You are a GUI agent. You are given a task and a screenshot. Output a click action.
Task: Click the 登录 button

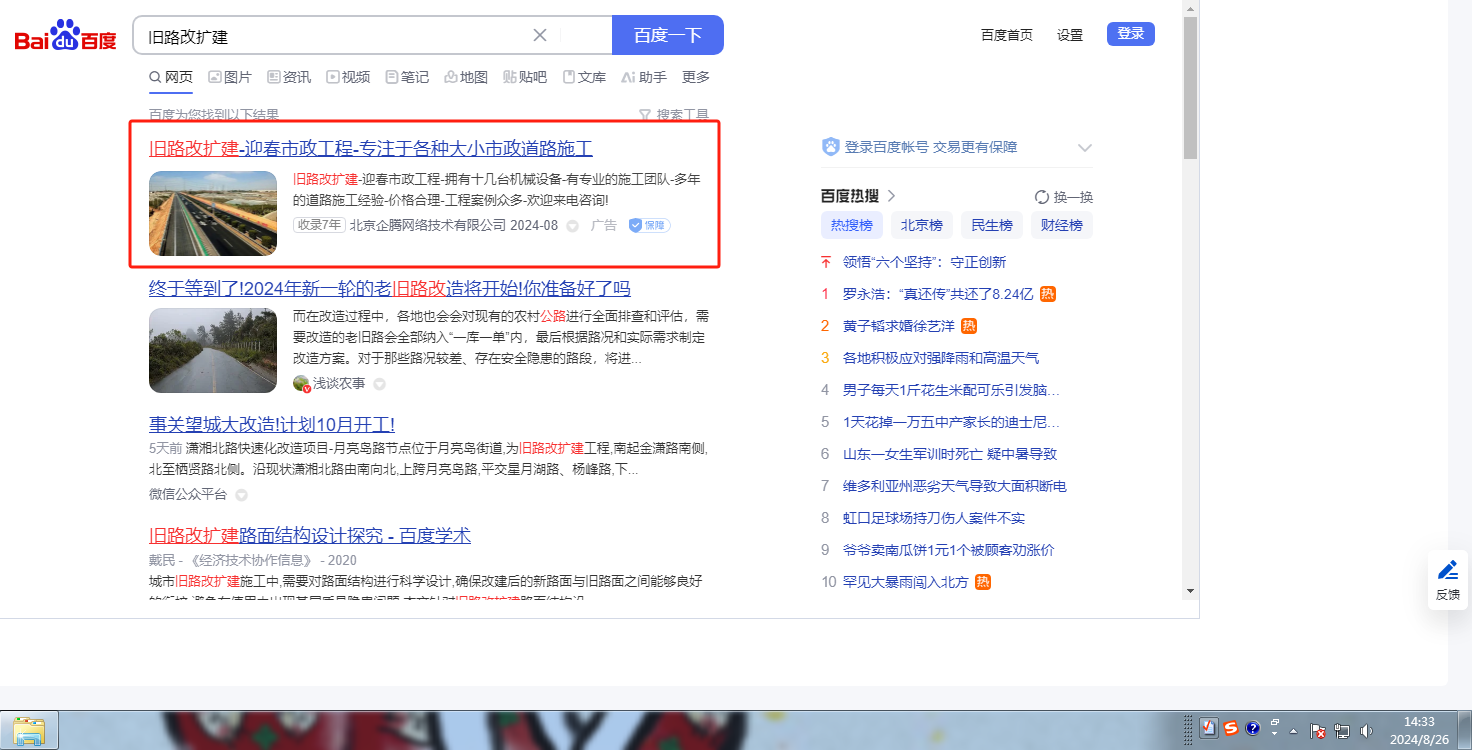[x=1131, y=34]
